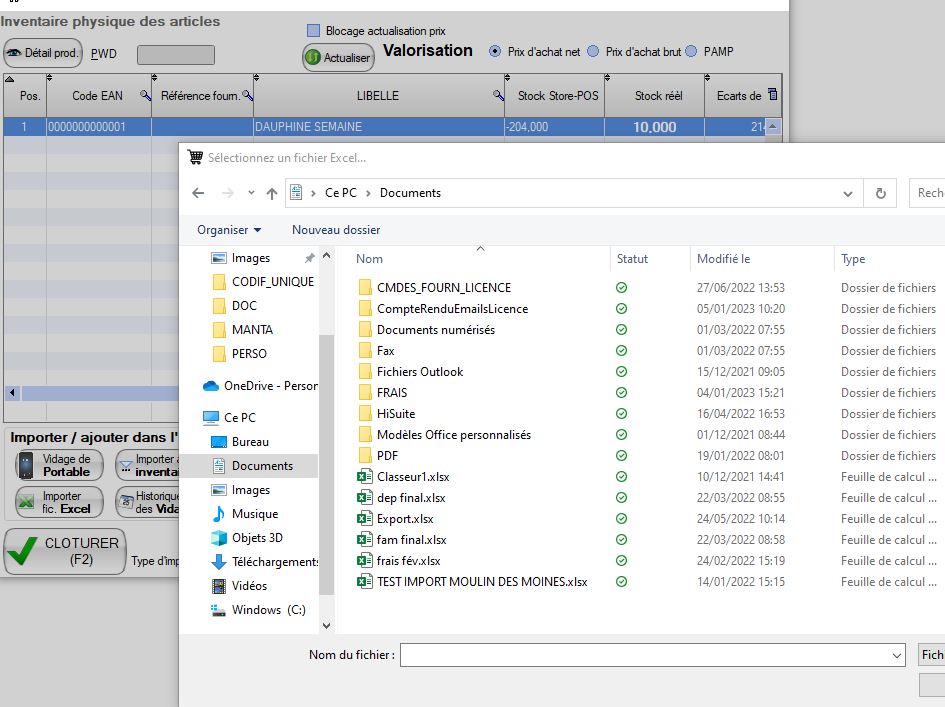Click the Vidage de Portable button

[58, 465]
